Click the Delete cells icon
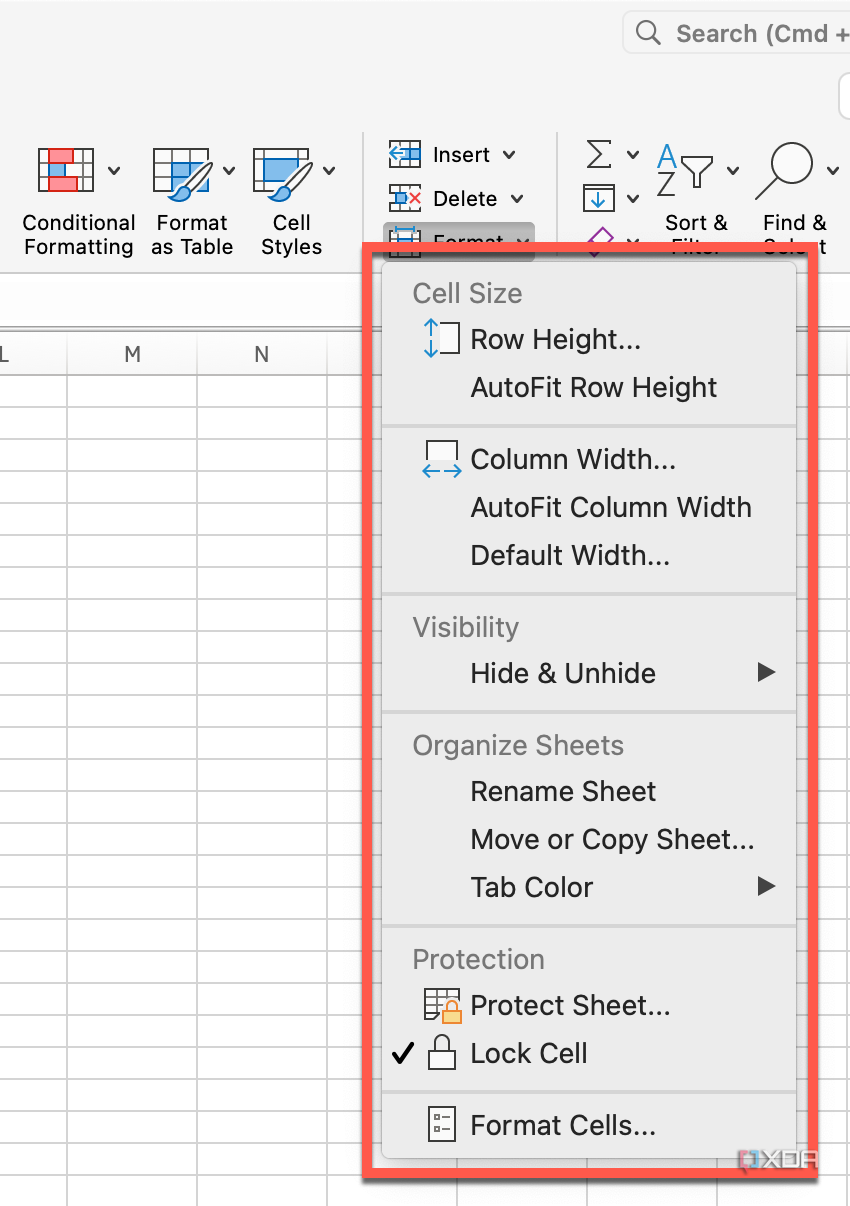Screen dimensions: 850x1206 404,198
